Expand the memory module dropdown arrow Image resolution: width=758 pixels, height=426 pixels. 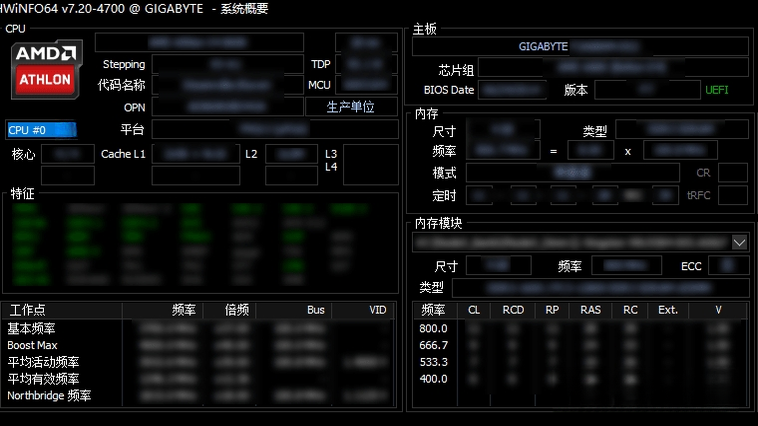click(x=739, y=242)
